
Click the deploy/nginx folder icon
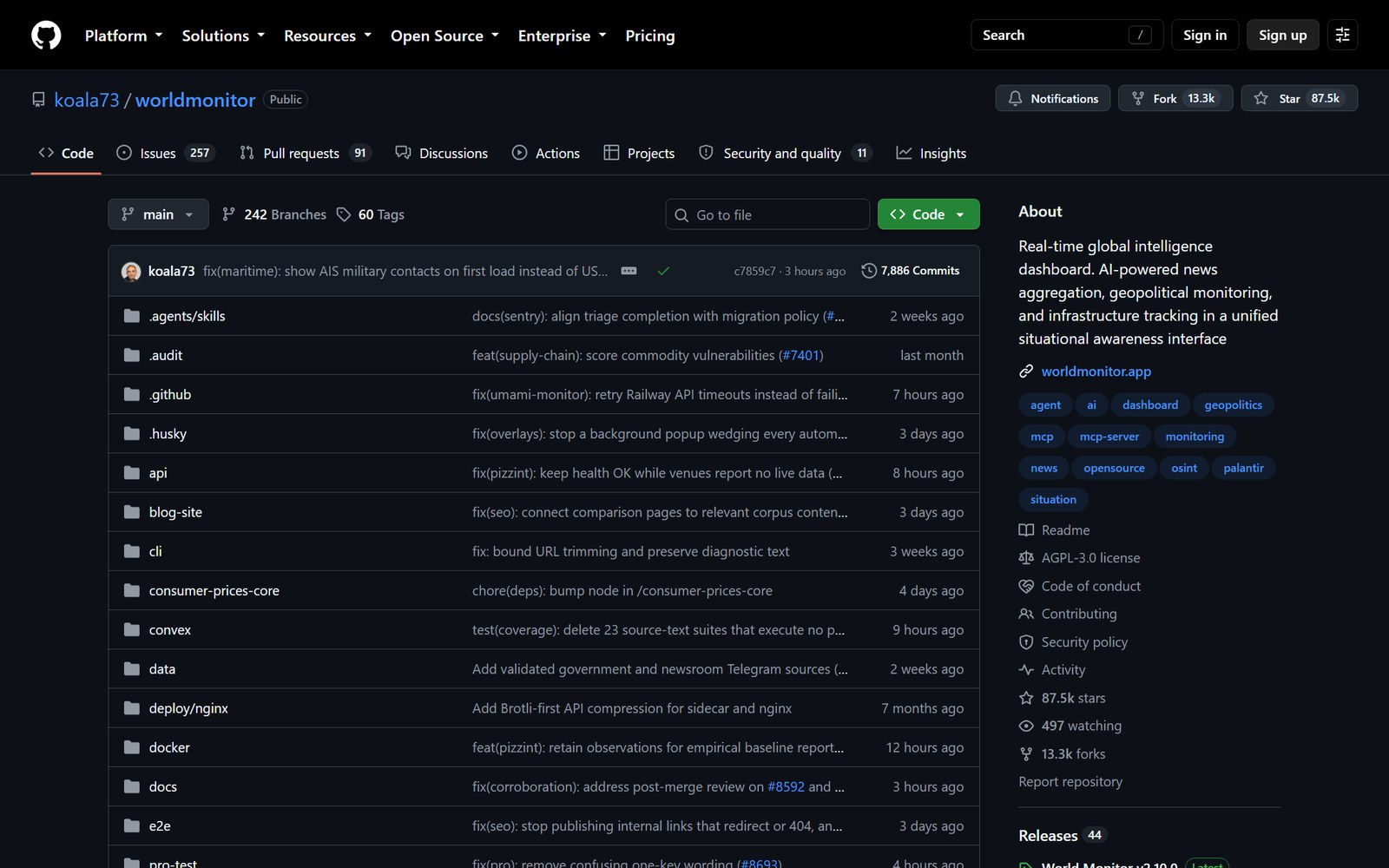132,708
